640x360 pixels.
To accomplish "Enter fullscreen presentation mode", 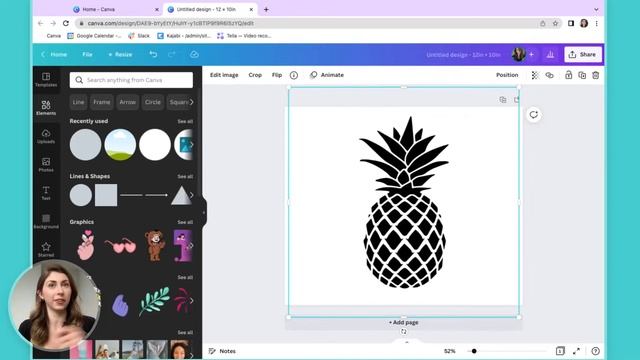I will click(x=576, y=351).
